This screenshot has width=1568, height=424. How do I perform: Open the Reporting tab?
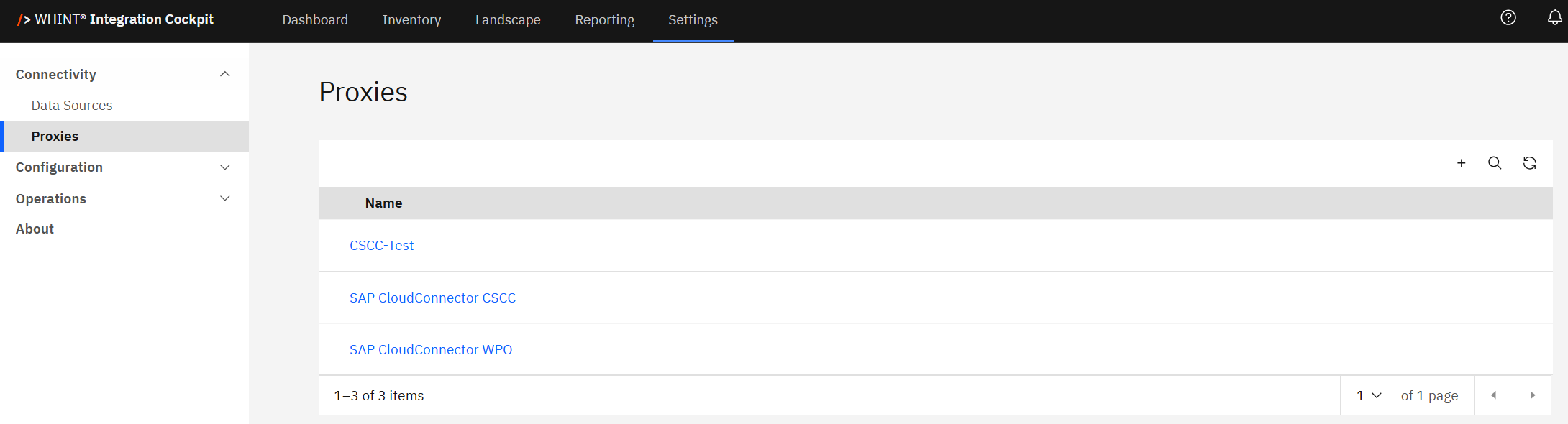pyautogui.click(x=604, y=20)
